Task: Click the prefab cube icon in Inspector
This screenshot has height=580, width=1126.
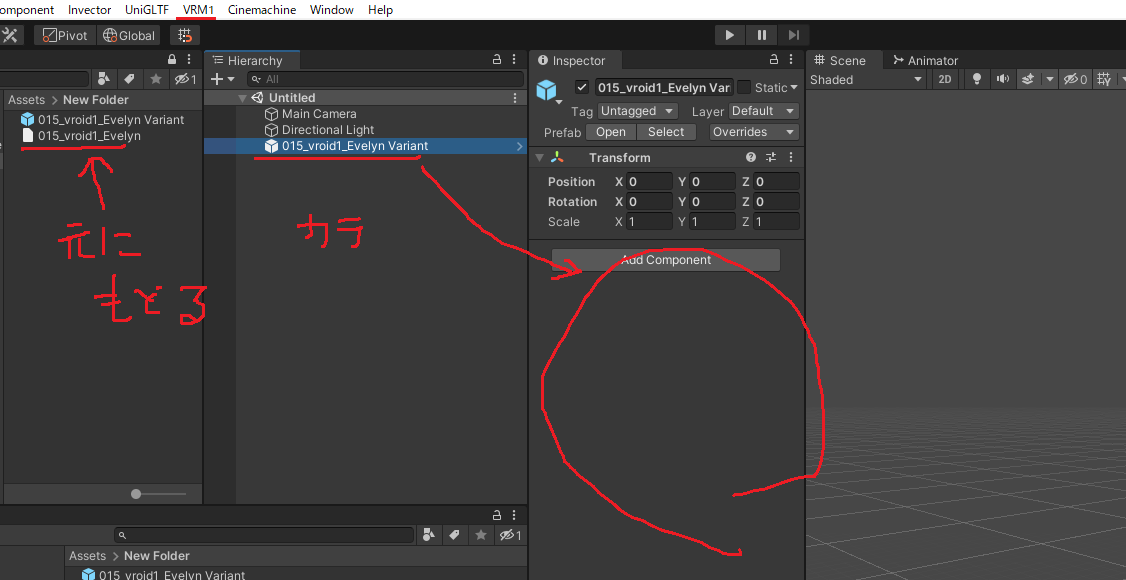Action: [547, 90]
